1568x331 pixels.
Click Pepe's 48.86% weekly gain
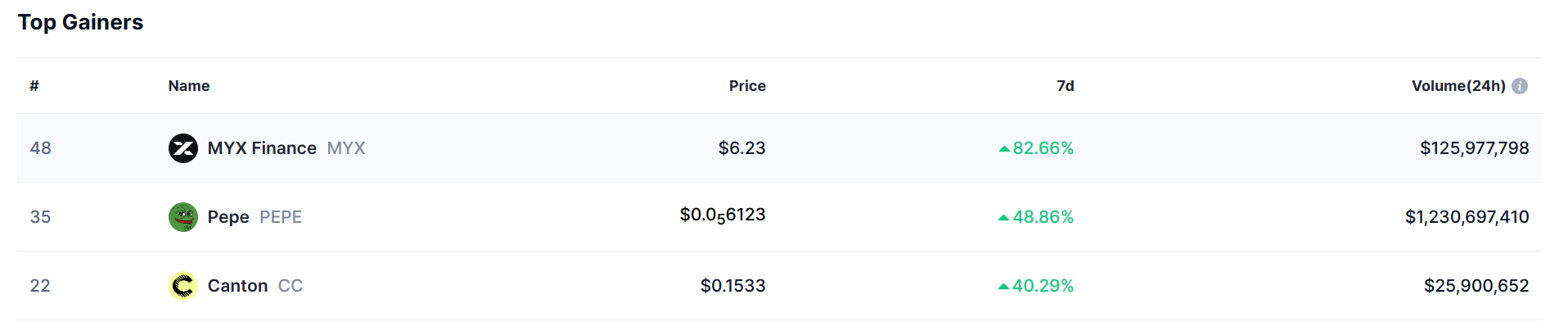(x=1037, y=217)
